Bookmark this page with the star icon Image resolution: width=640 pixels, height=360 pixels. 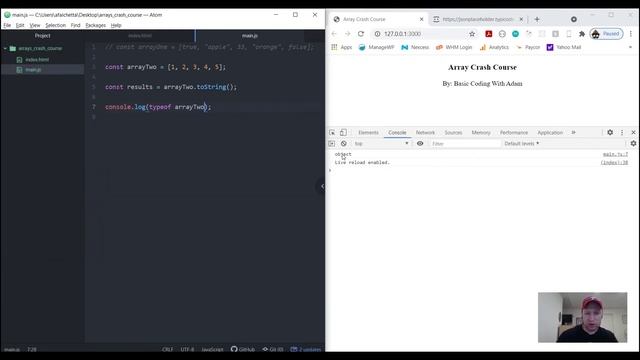tap(472, 34)
